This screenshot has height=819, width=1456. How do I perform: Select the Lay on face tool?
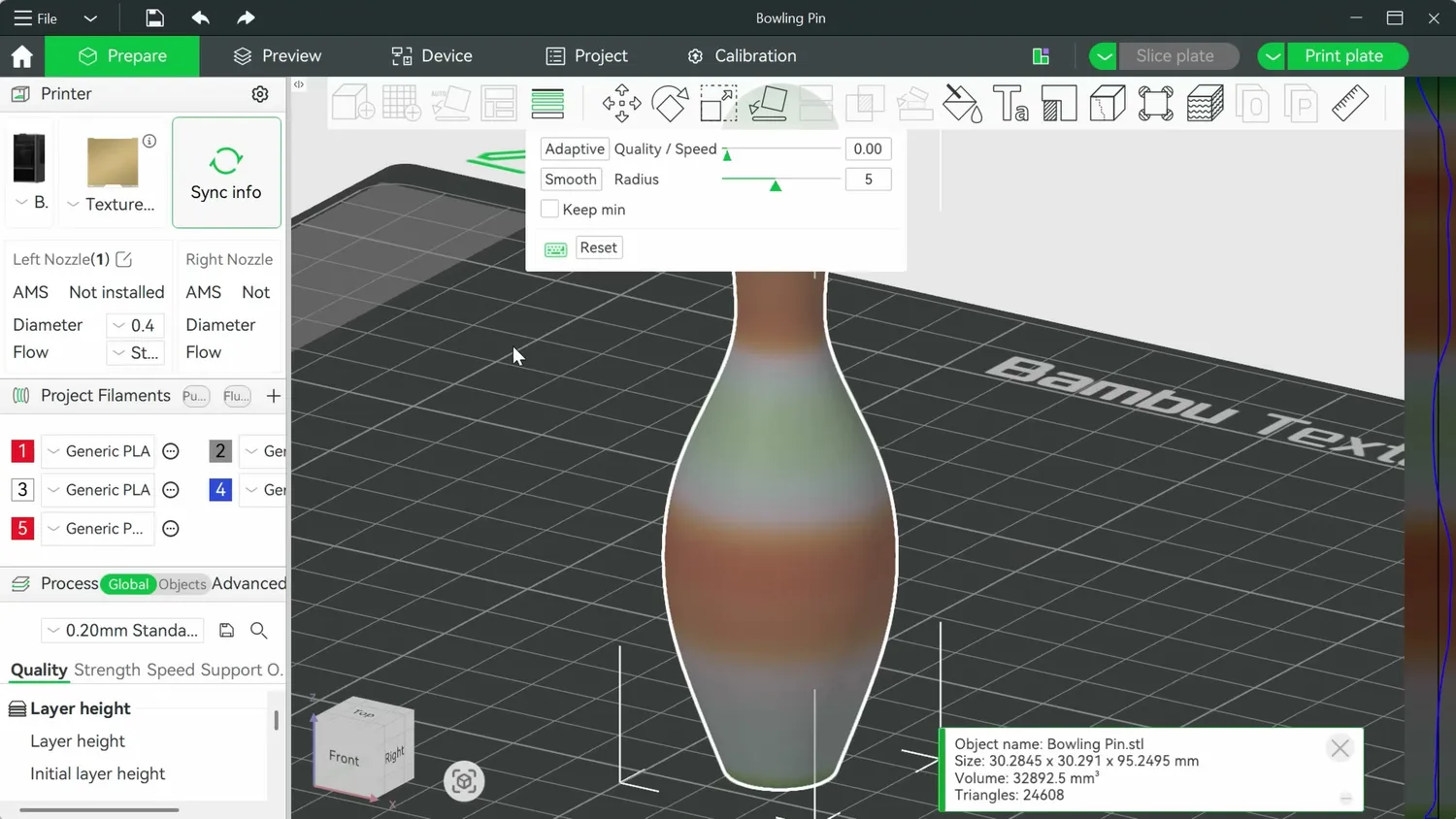click(768, 103)
